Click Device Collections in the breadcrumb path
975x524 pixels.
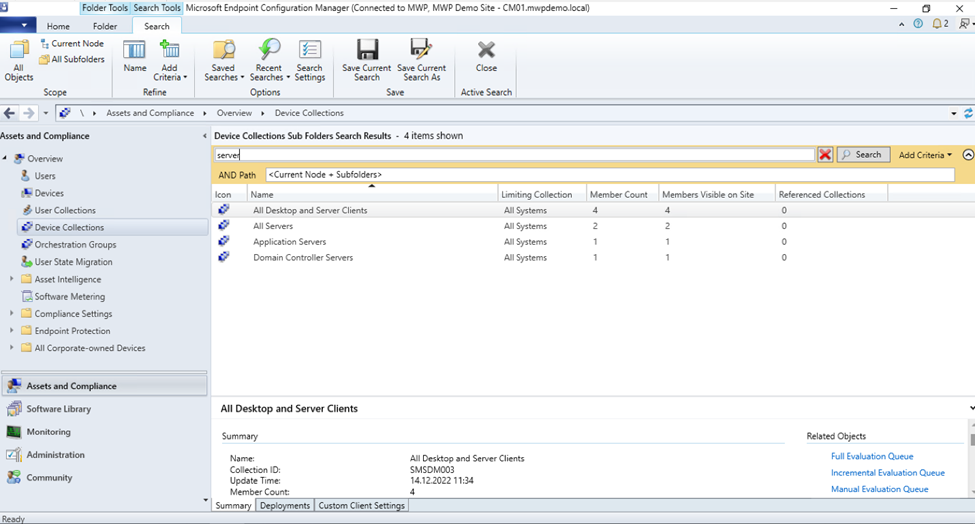[x=309, y=113]
